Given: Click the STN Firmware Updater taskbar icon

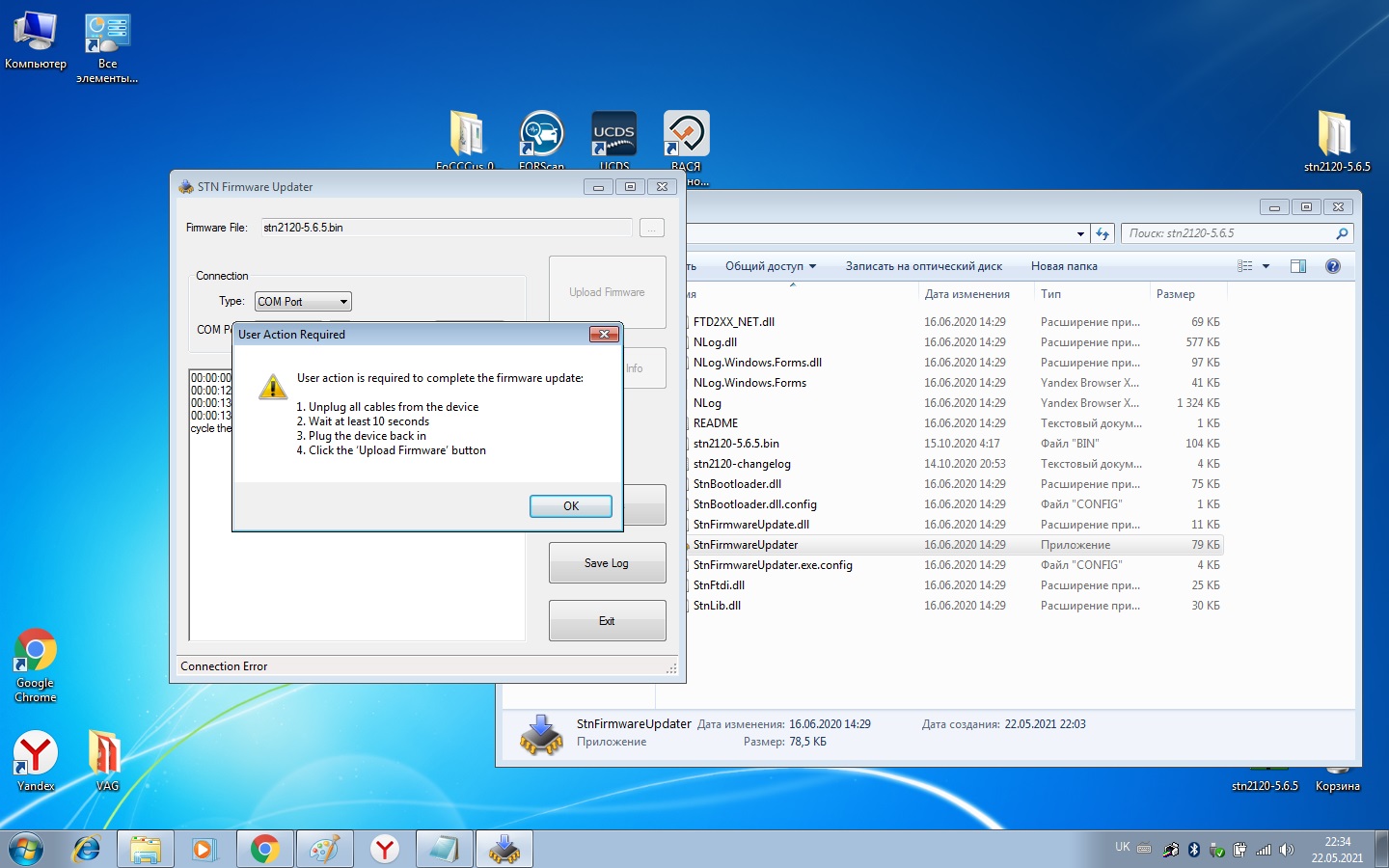Looking at the screenshot, I should (x=504, y=849).
